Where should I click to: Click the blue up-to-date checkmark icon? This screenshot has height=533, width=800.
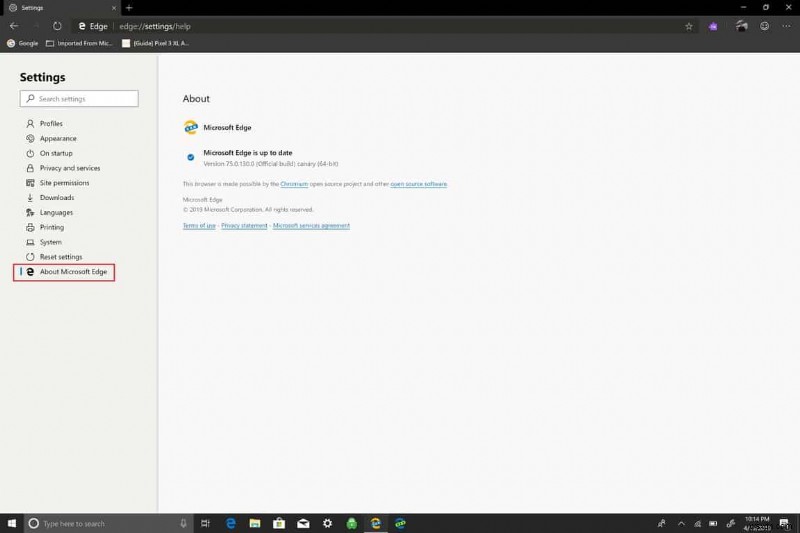coord(190,157)
